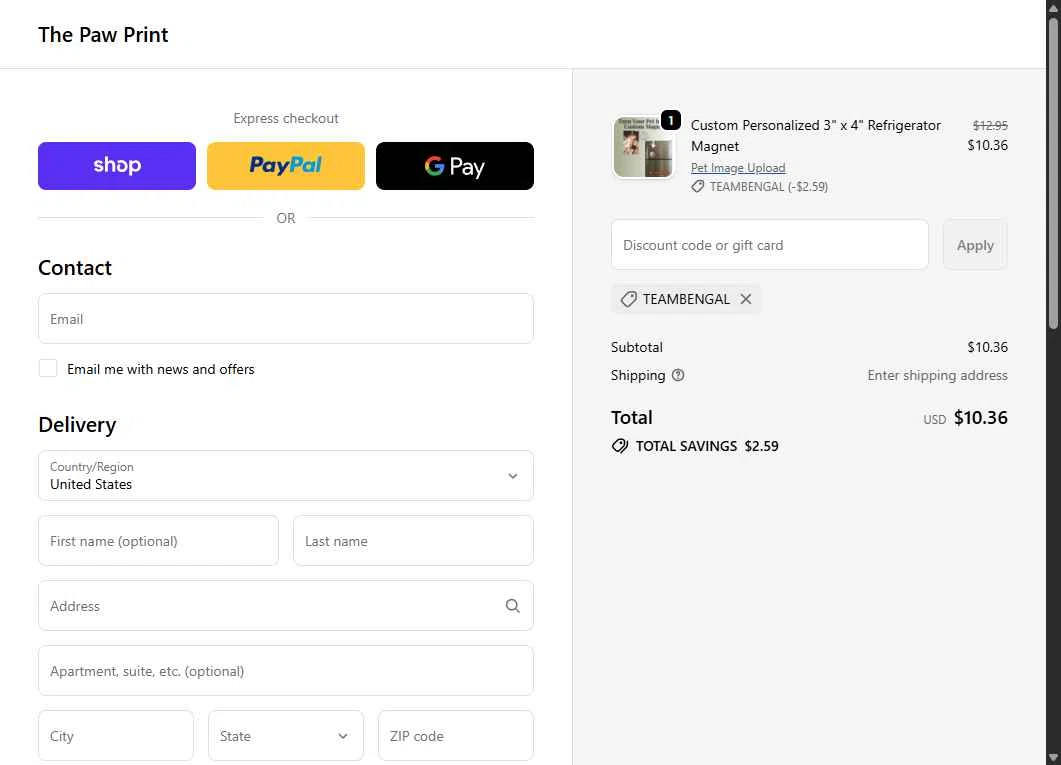Remove the TEAMBENGAL discount code
This screenshot has width=1061, height=765.
click(x=746, y=299)
